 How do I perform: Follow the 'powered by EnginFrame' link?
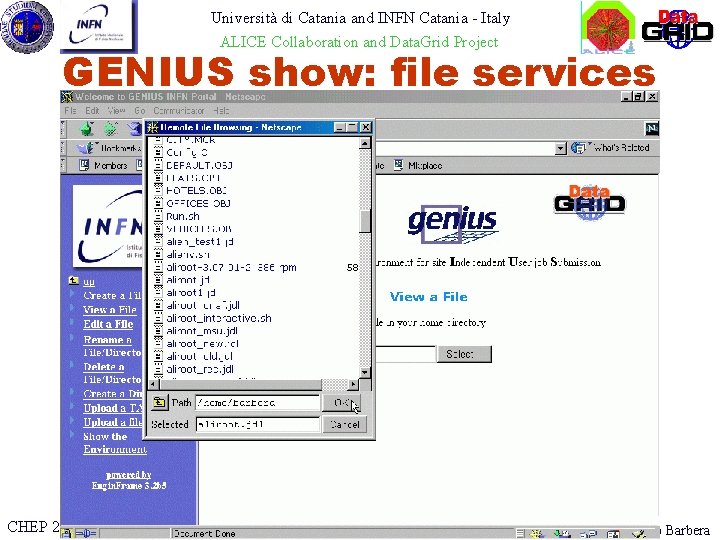point(129,480)
